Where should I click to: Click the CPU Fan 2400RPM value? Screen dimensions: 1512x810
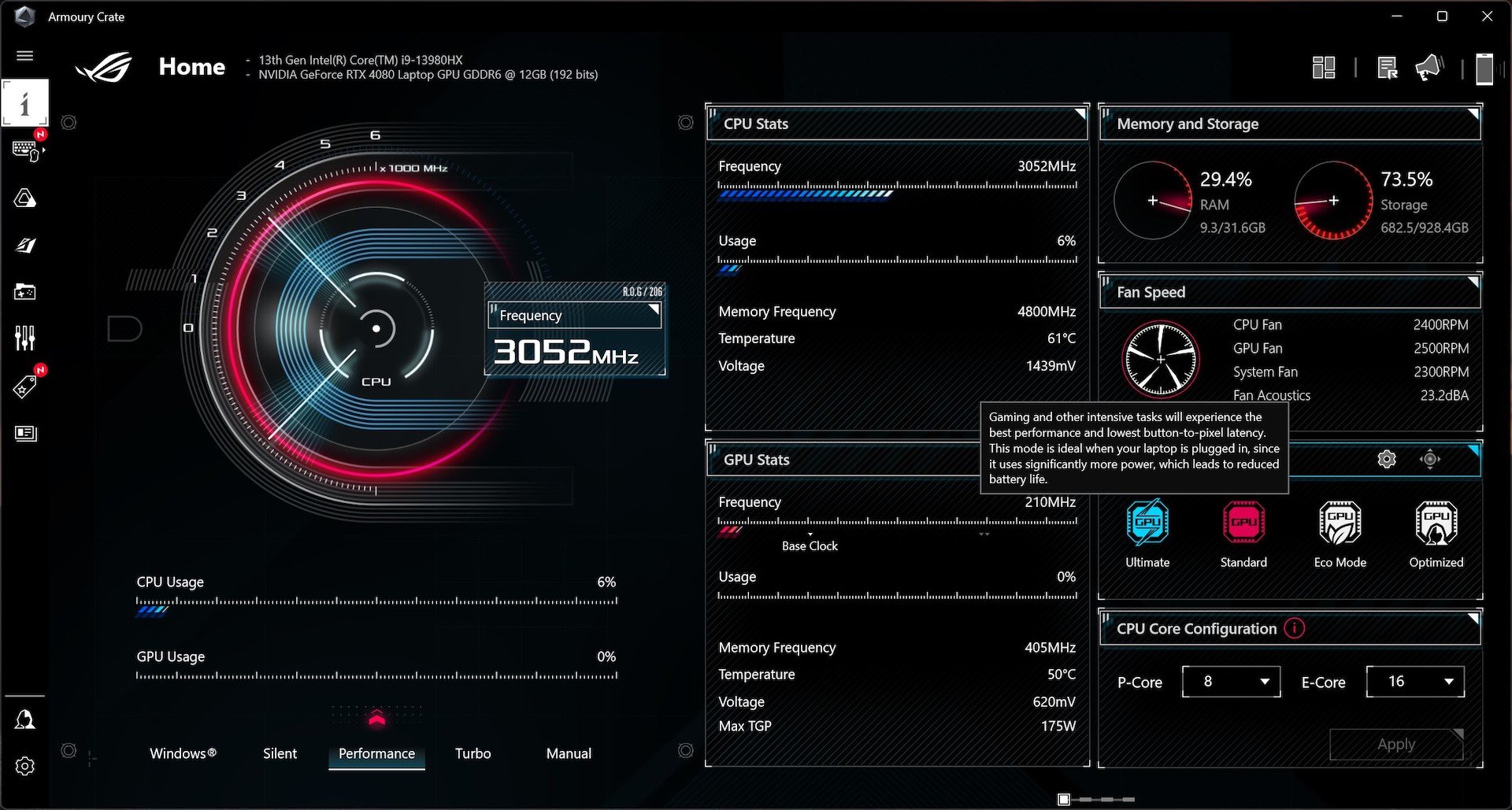[x=1440, y=324]
